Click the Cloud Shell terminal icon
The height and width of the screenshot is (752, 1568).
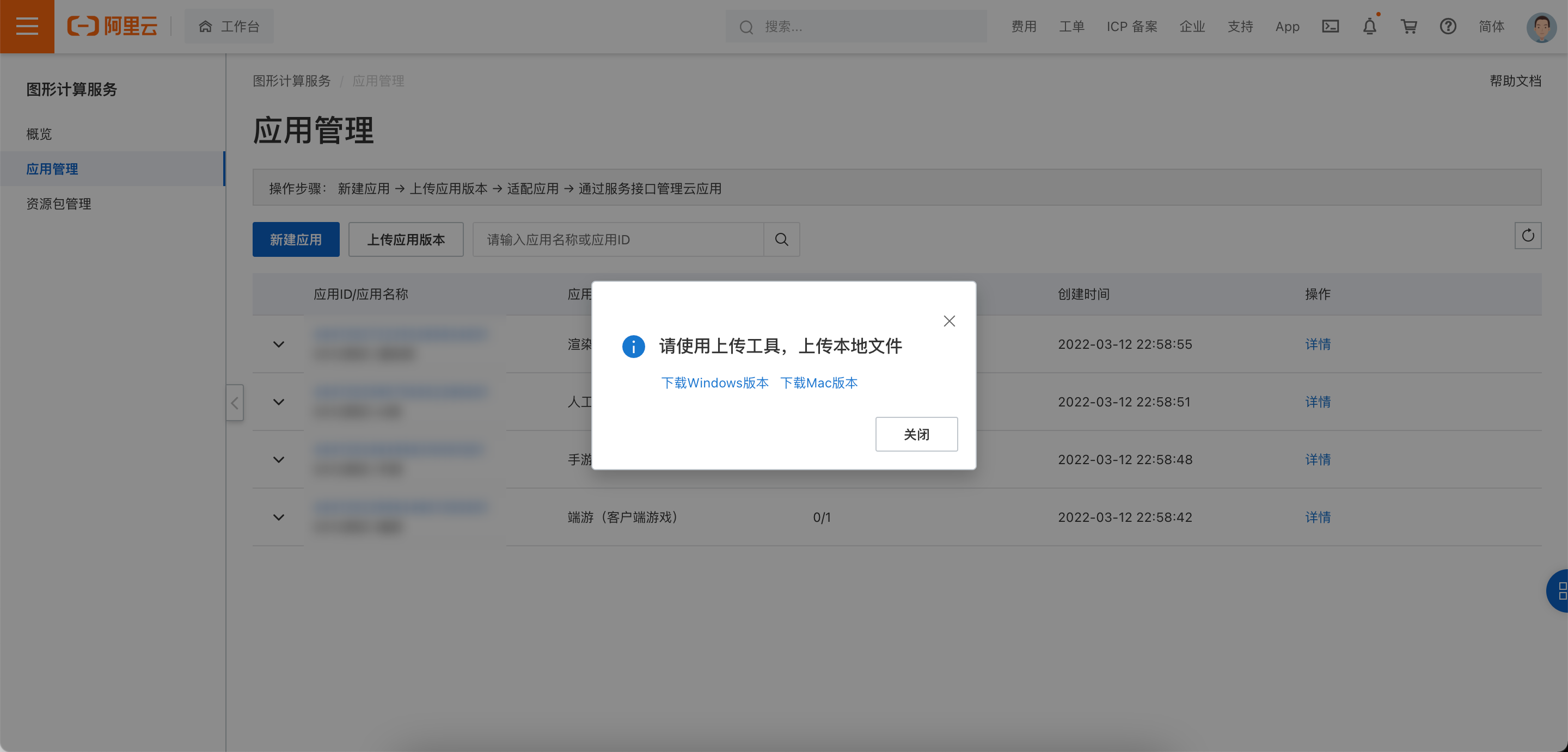point(1330,26)
